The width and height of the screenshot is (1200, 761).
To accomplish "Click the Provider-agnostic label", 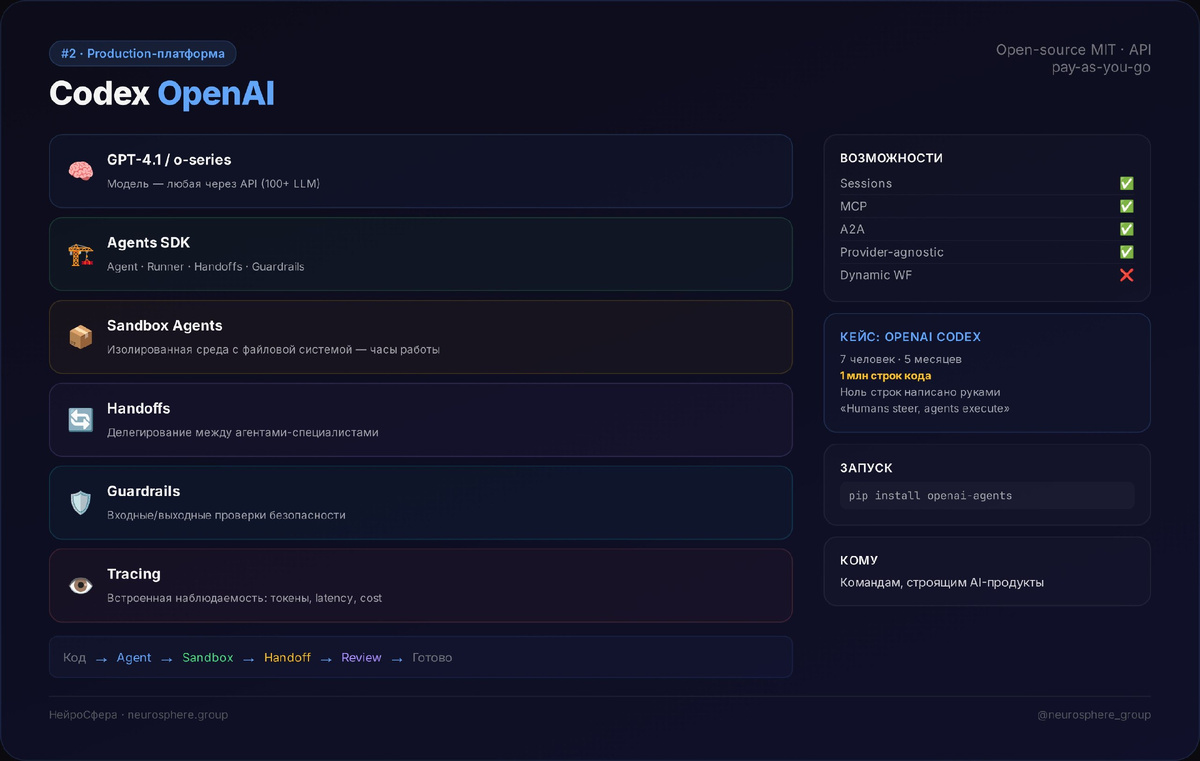I will coord(892,252).
